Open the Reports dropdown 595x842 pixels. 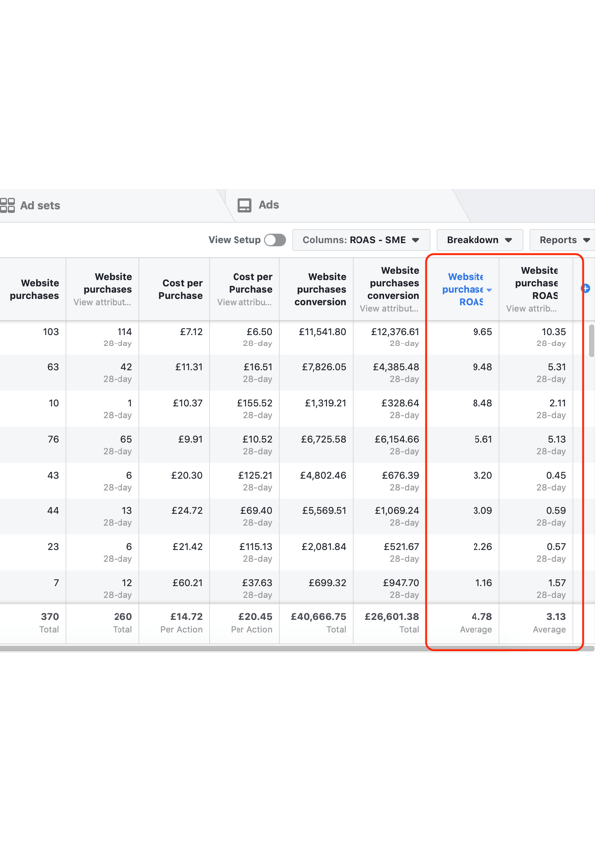click(x=565, y=240)
